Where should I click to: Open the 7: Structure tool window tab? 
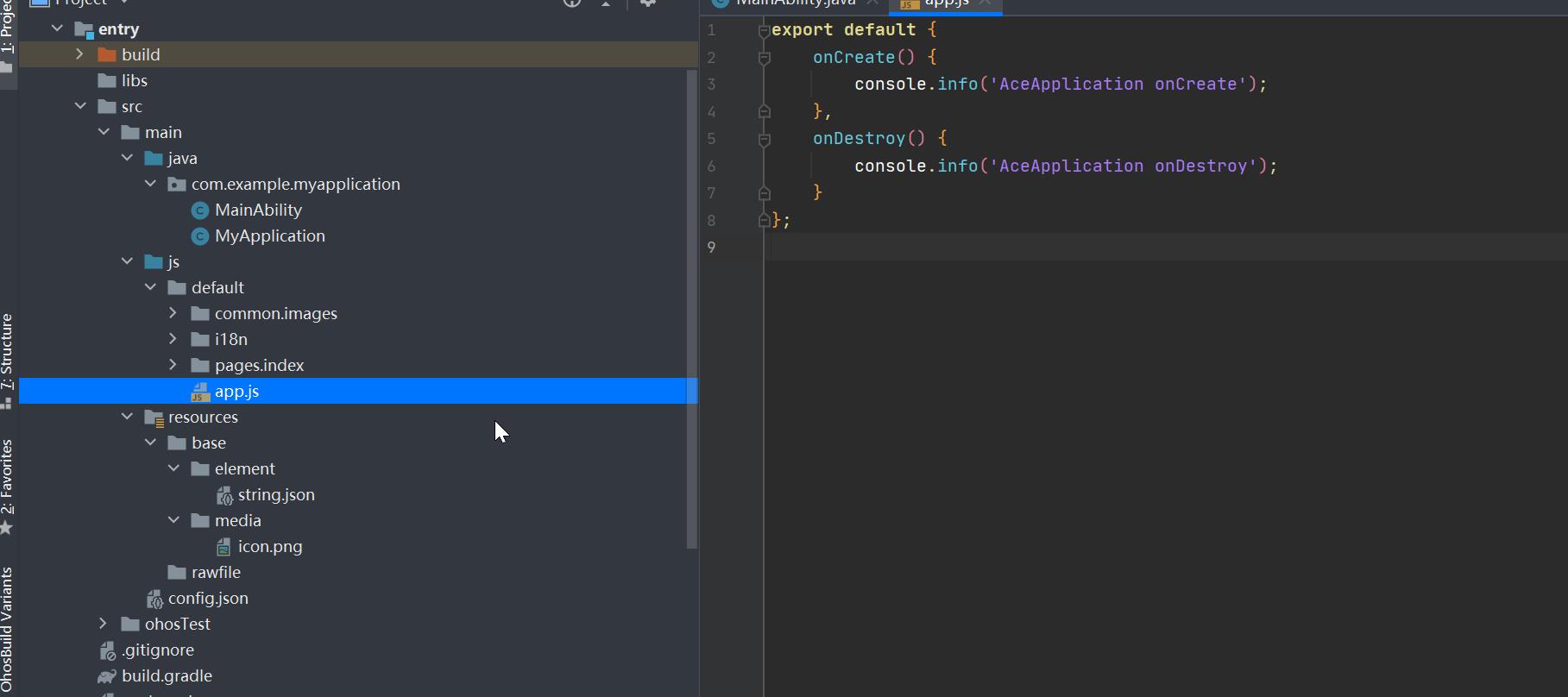click(7, 361)
